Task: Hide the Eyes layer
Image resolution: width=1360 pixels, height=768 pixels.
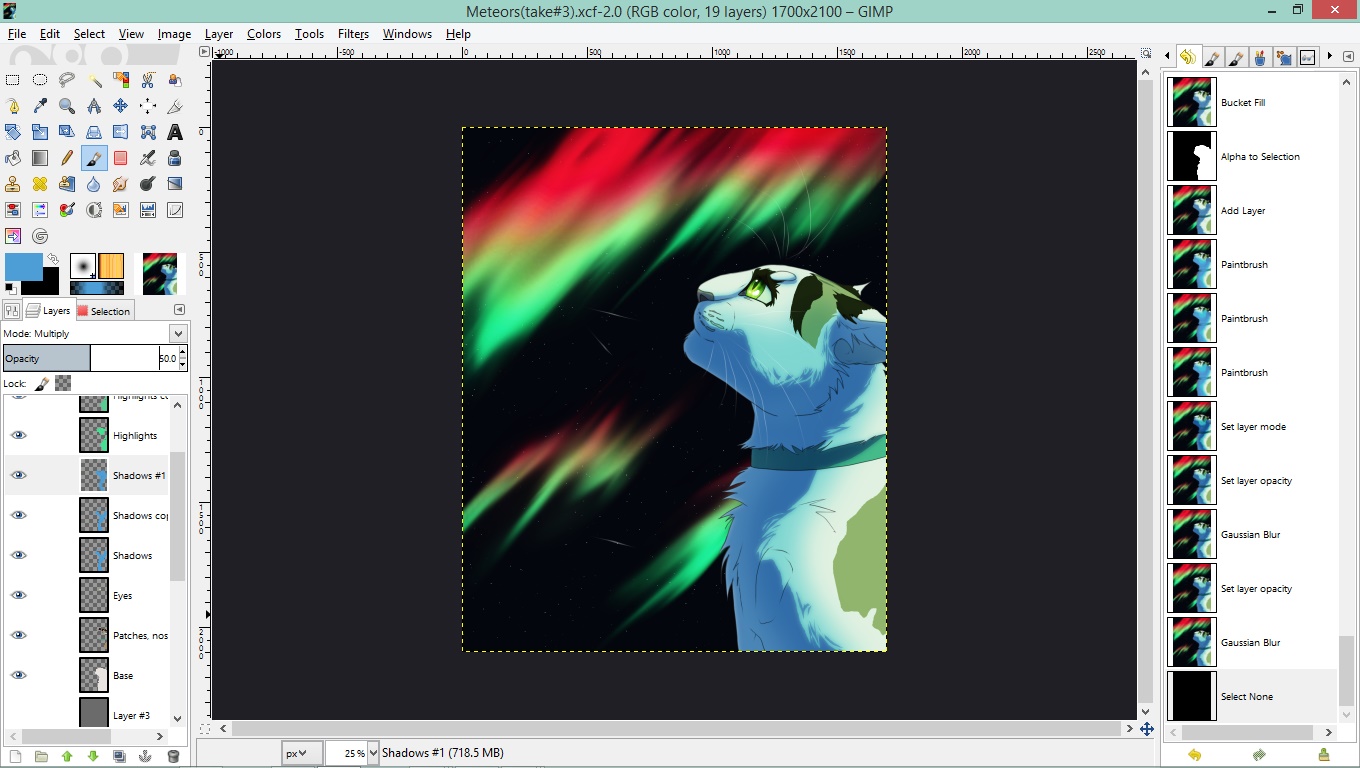Action: (x=18, y=595)
